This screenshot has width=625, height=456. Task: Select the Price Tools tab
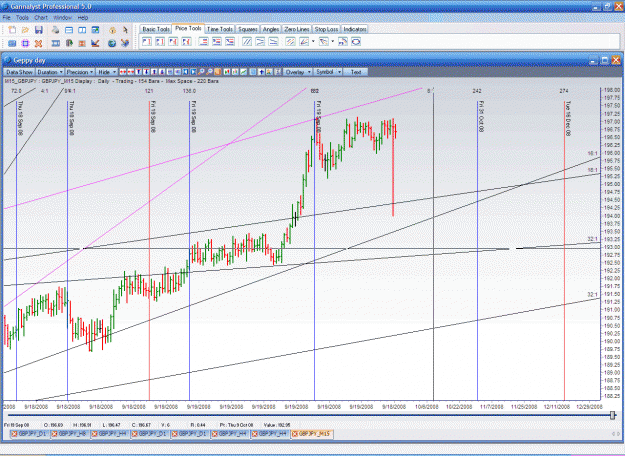click(x=188, y=28)
